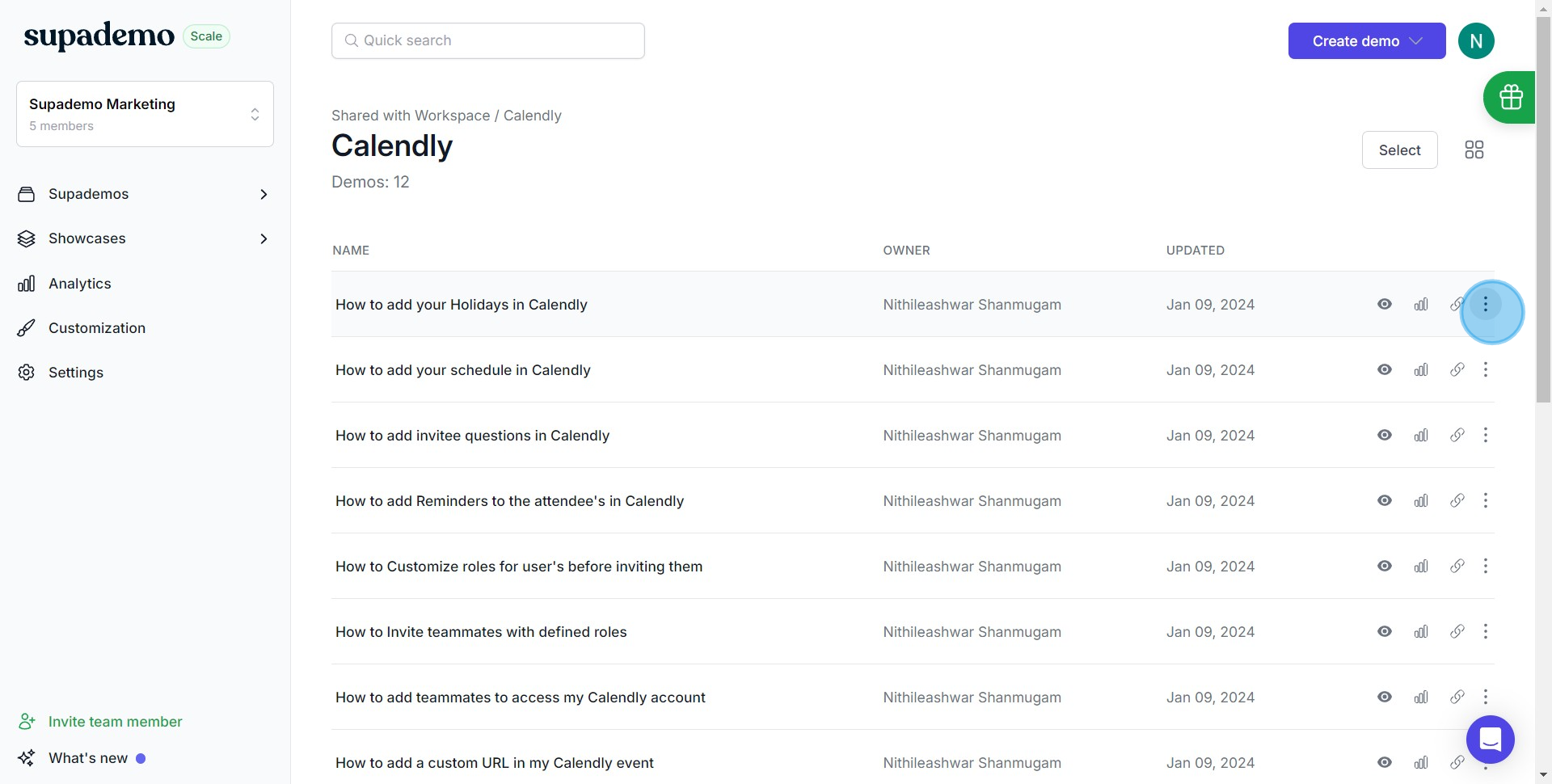Image resolution: width=1552 pixels, height=784 pixels.
Task: Sort by the UPDATED column header
Action: (1195, 251)
